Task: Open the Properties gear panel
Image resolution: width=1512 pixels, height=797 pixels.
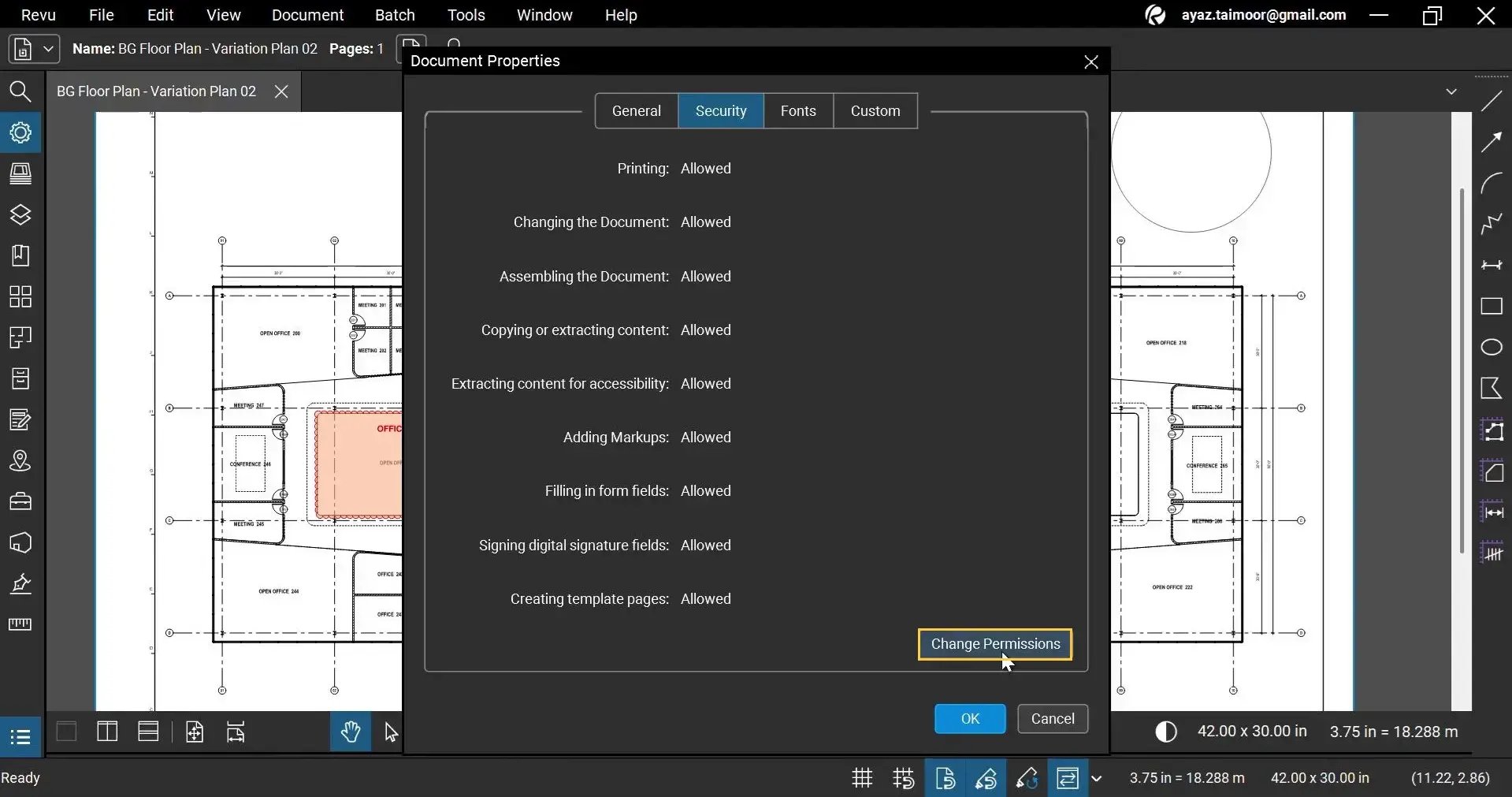Action: point(20,132)
